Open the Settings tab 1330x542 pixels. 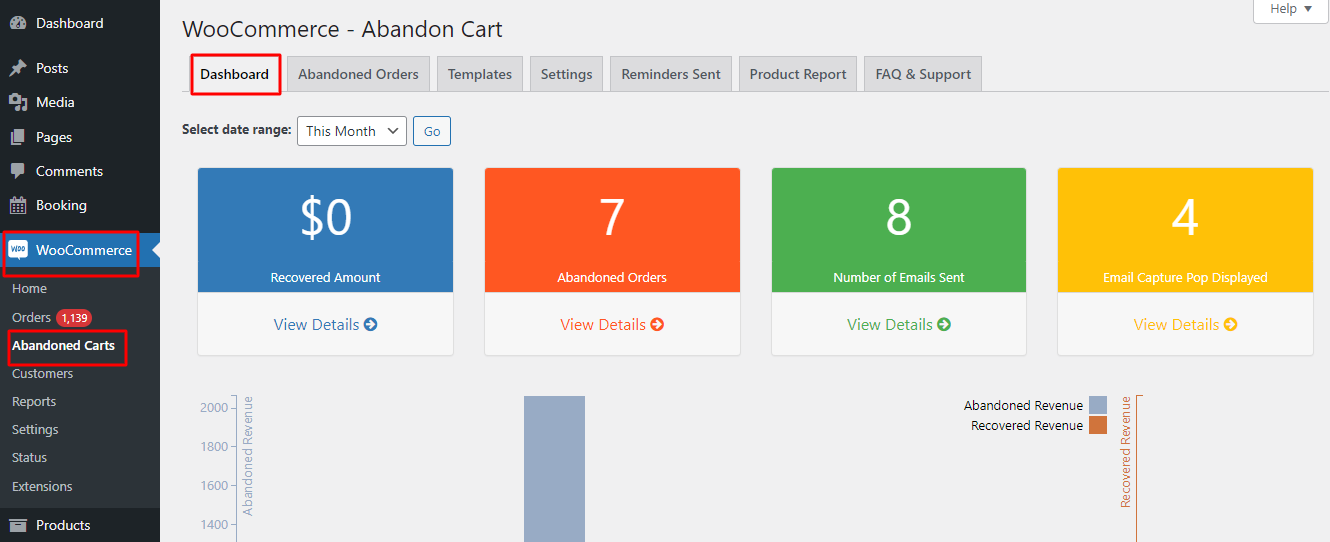[567, 74]
